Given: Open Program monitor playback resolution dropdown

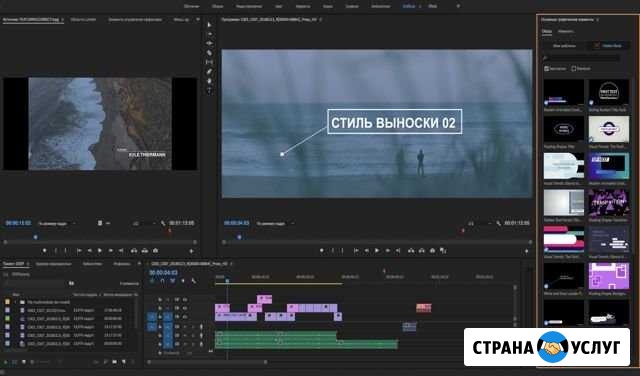Looking at the screenshot, I should (x=480, y=224).
